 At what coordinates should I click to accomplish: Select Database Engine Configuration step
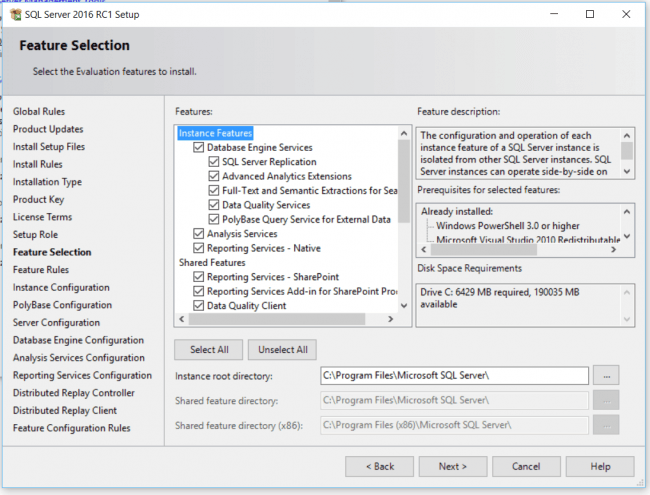tap(78, 340)
